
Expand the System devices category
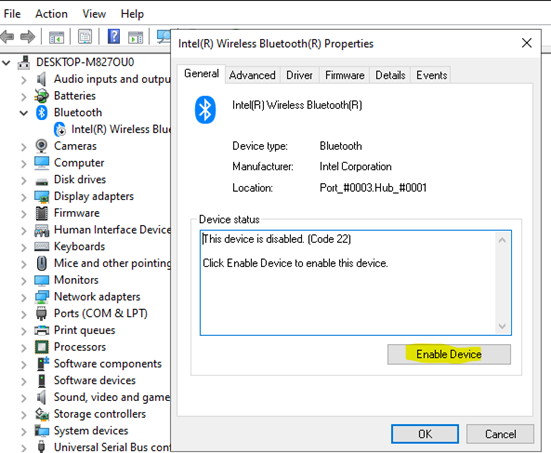coord(24,432)
